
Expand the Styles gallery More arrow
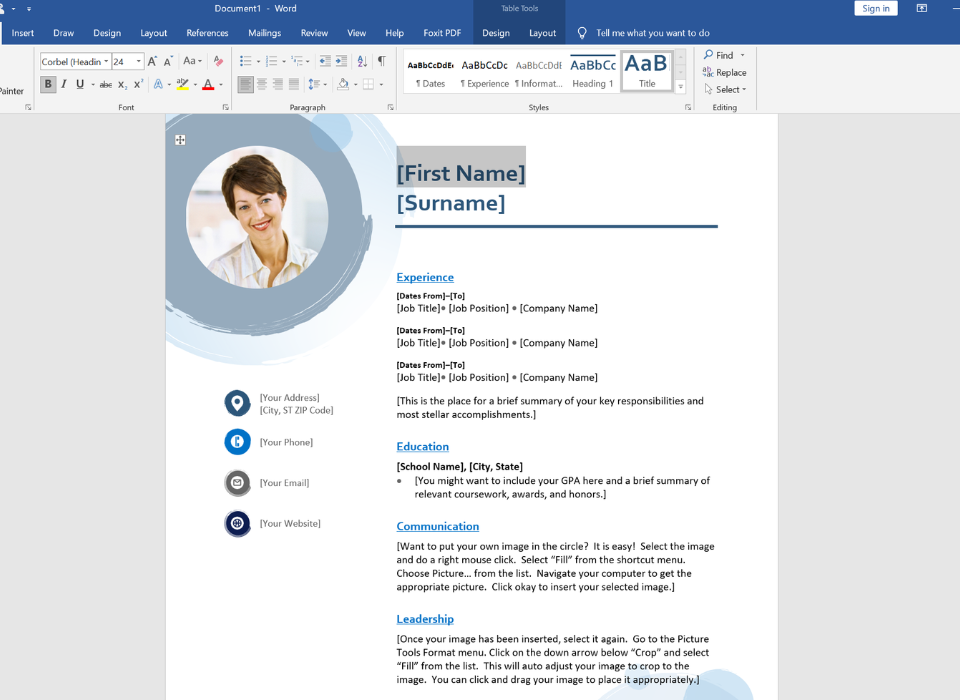(680, 86)
